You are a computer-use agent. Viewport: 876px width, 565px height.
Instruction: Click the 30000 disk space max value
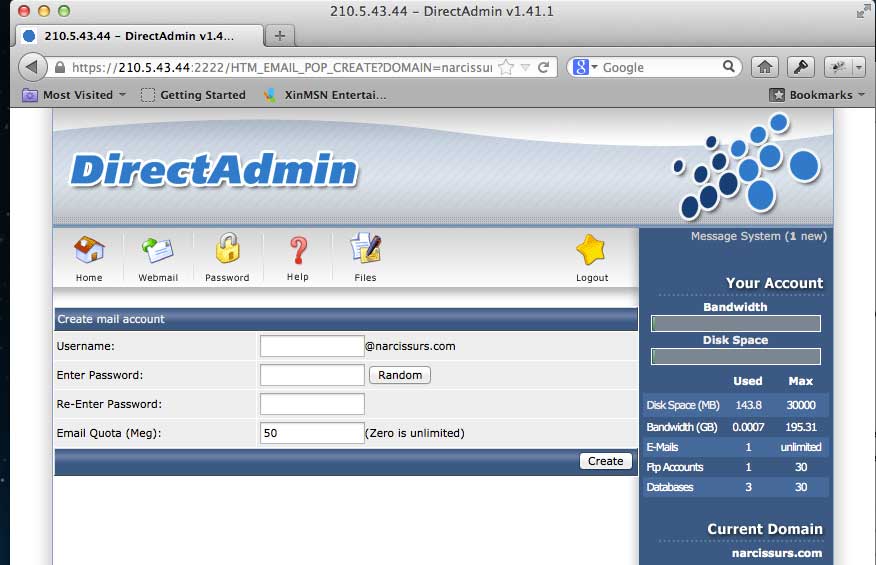(801, 405)
